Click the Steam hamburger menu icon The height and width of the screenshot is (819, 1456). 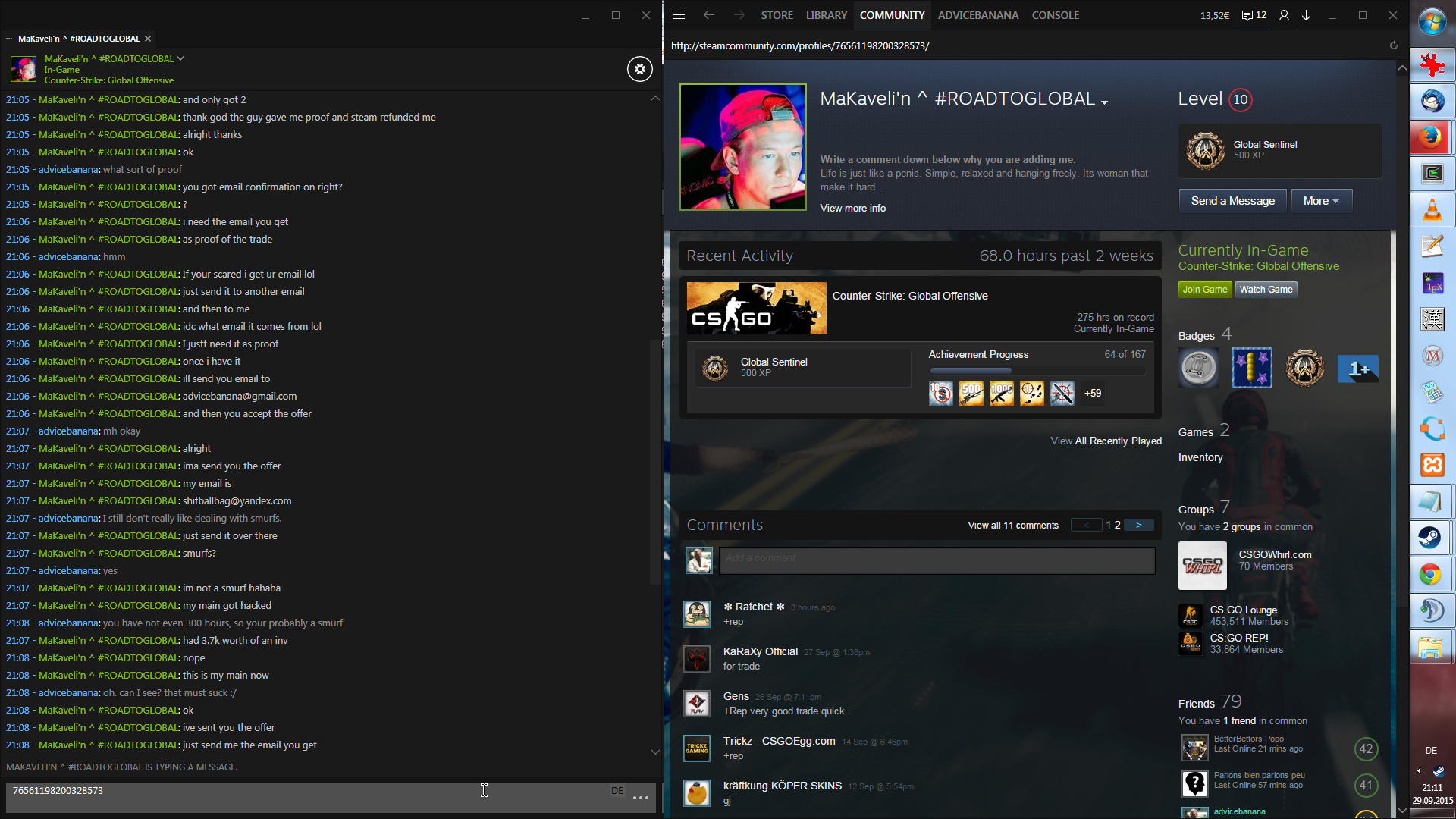(x=679, y=15)
